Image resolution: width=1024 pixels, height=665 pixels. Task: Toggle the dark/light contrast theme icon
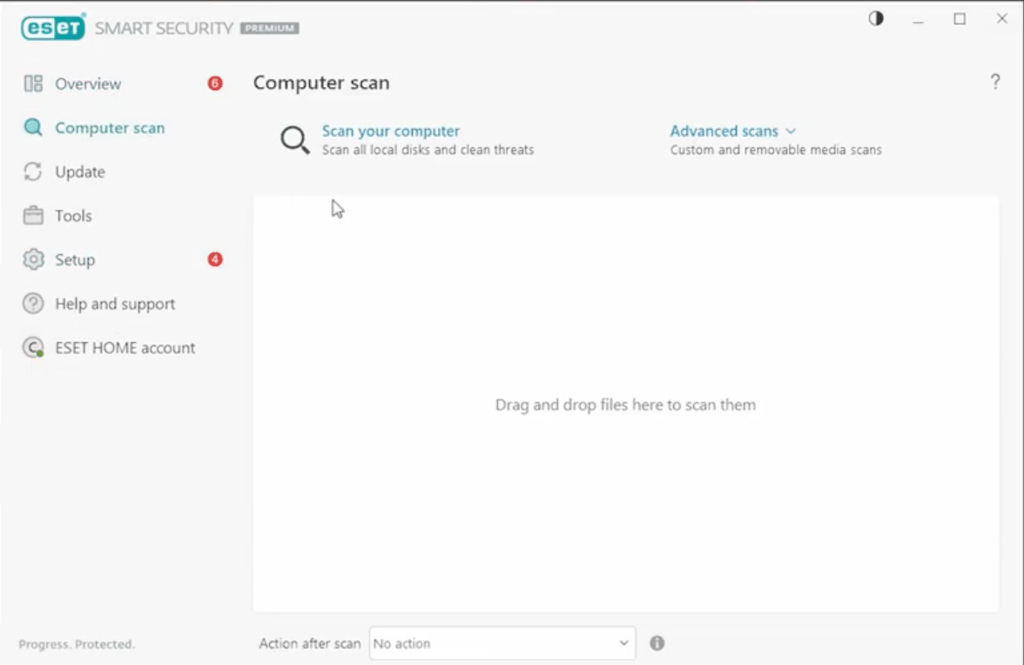pyautogui.click(x=876, y=19)
